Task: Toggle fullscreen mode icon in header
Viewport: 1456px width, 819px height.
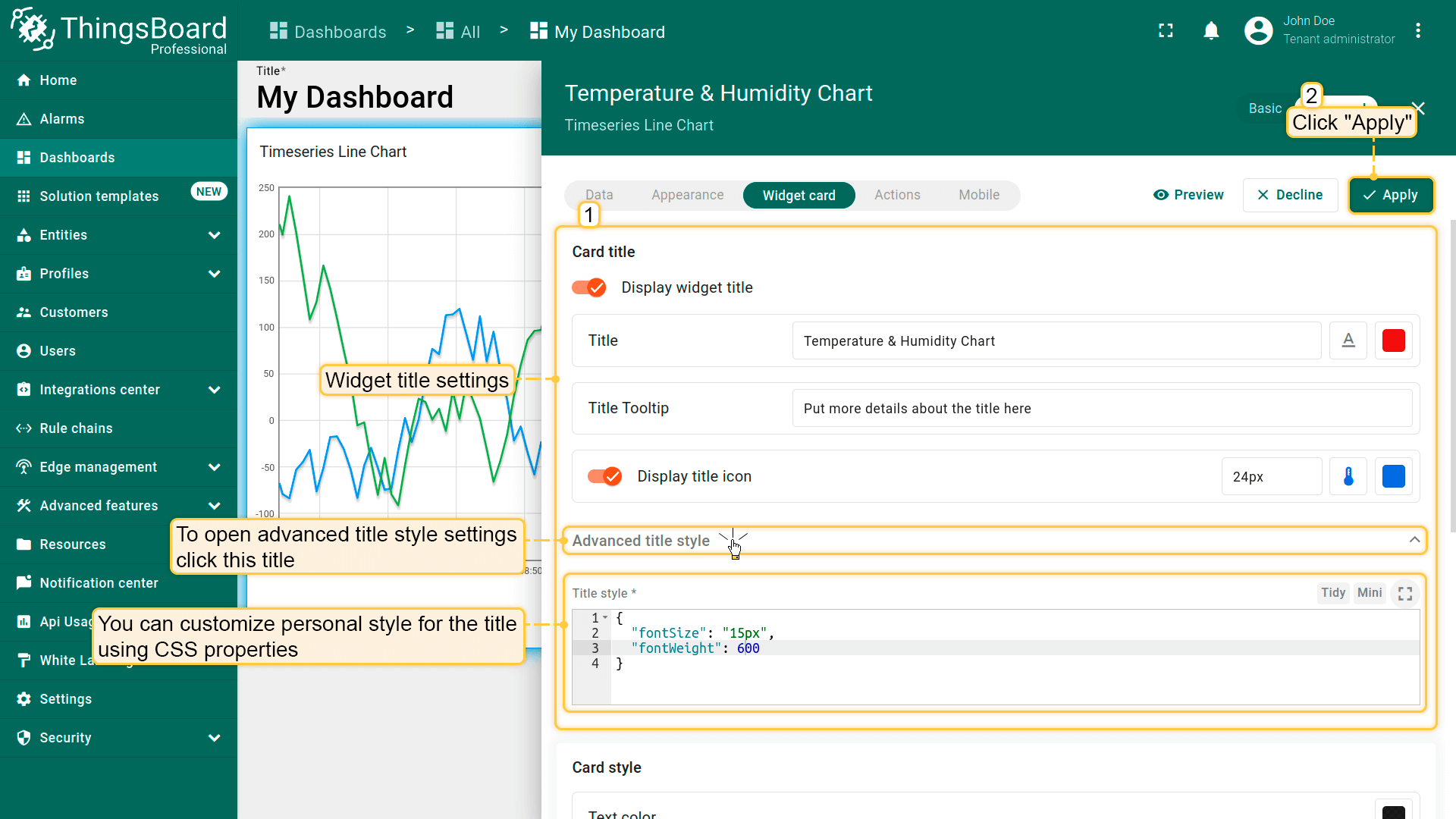Action: click(x=1166, y=30)
